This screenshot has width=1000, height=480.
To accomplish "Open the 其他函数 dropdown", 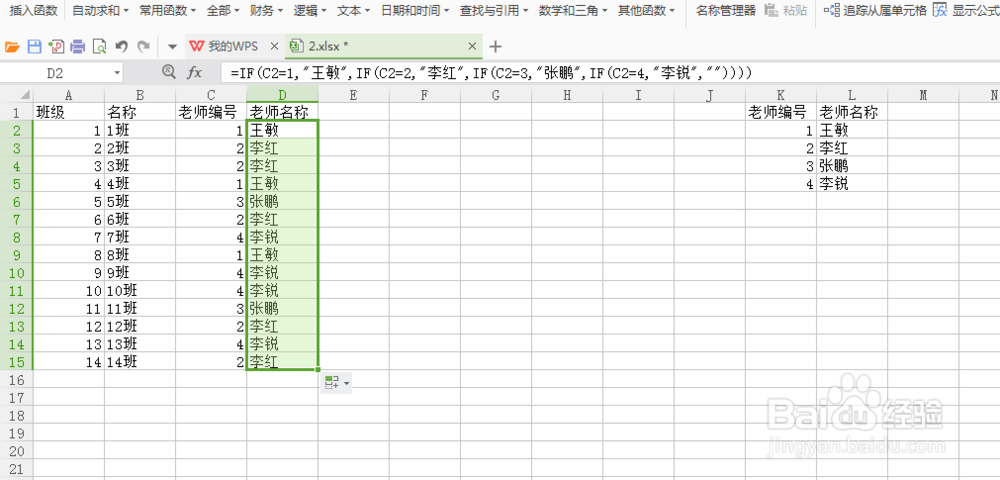I will click(646, 10).
